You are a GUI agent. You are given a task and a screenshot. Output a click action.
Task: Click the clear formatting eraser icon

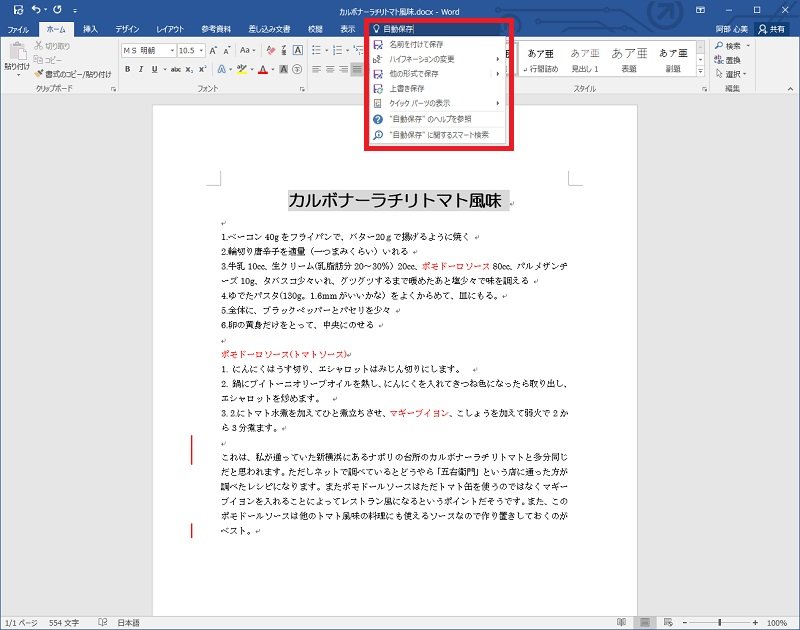[x=270, y=51]
